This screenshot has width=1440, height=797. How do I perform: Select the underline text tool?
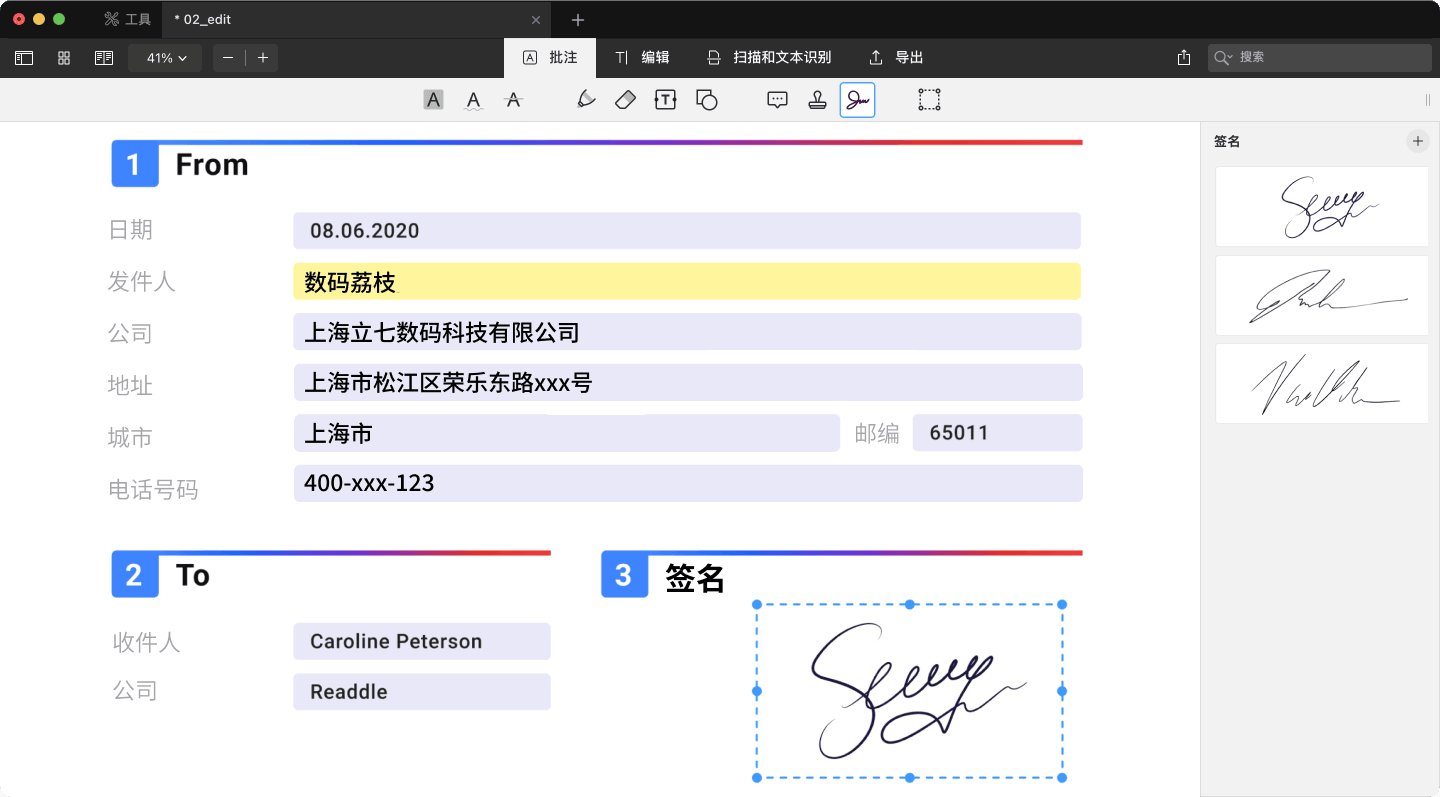[474, 100]
